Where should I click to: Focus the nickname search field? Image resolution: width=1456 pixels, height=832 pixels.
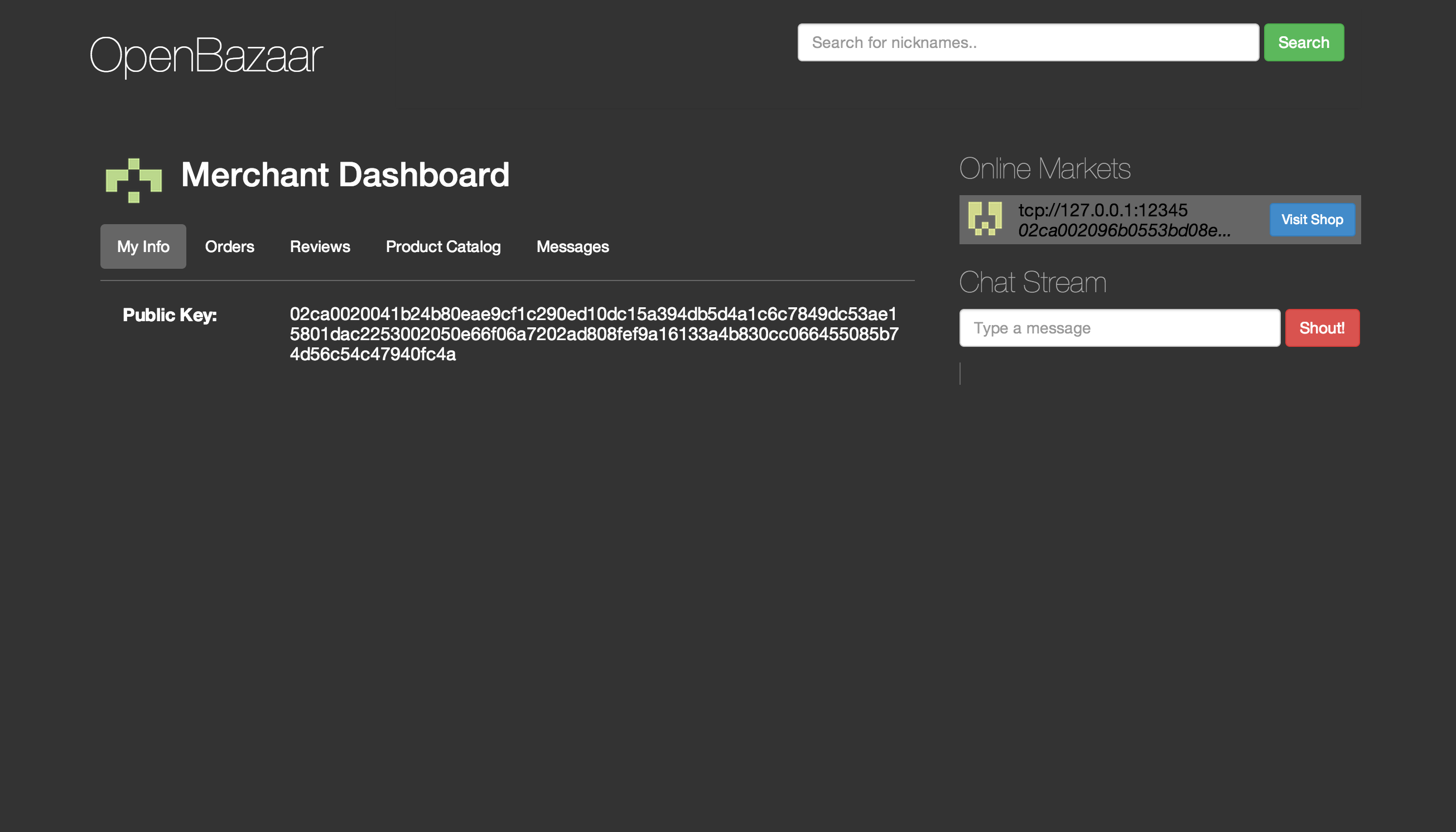click(1027, 42)
